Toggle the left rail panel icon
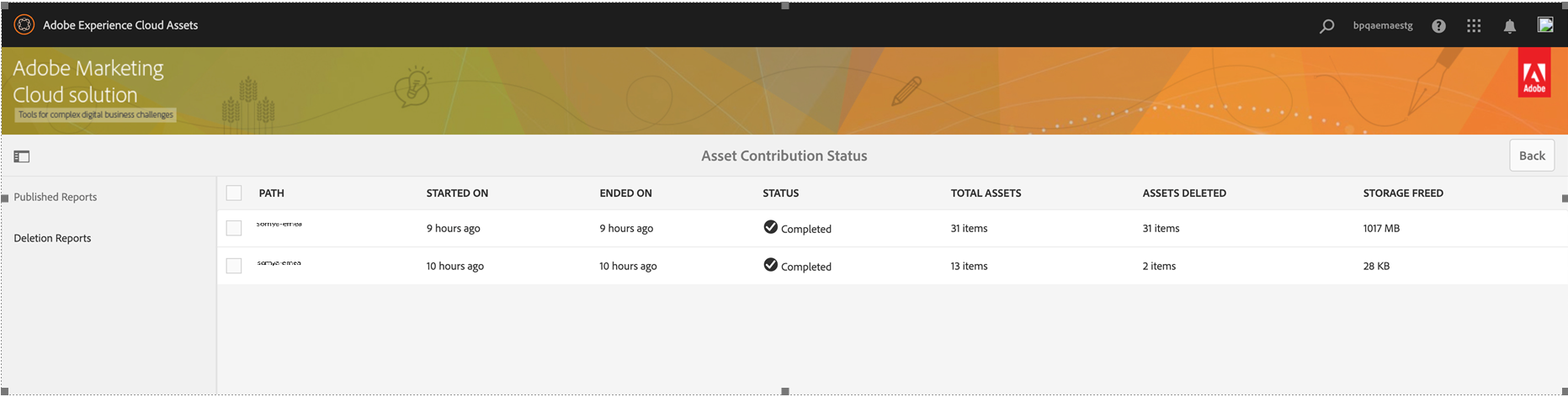The width and height of the screenshot is (1568, 397). pos(22,156)
